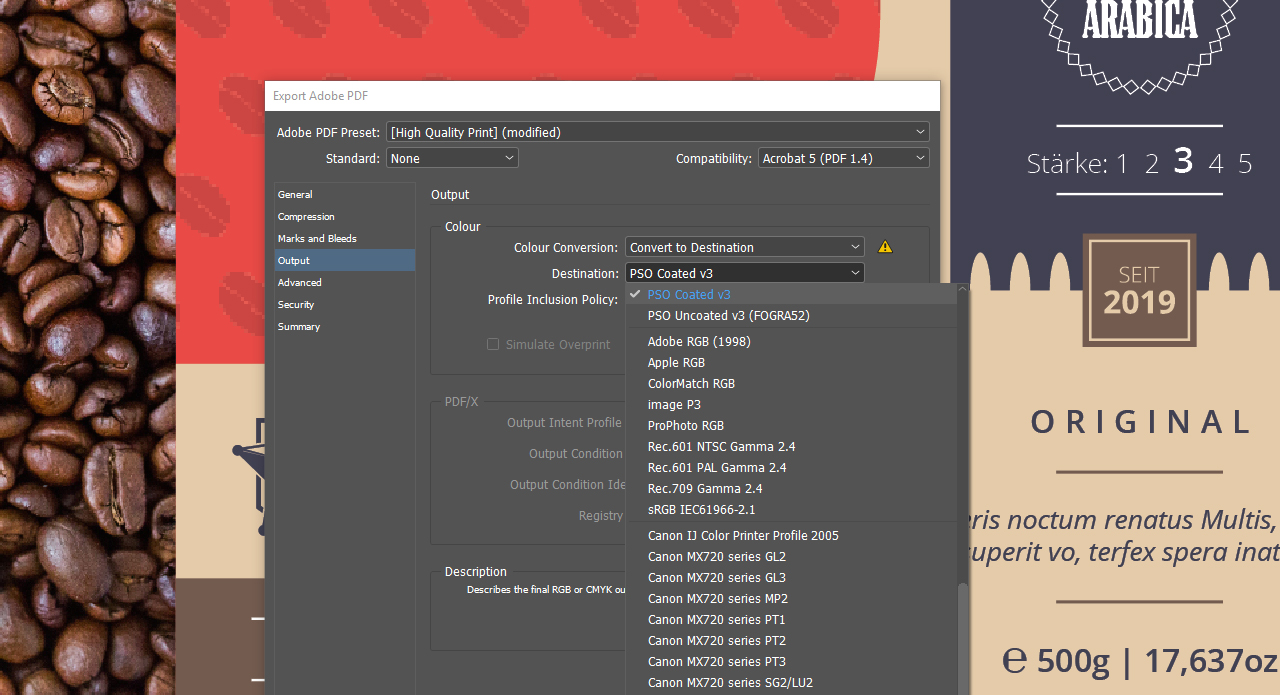Click the yellow warning icon beside Colour Conversion
The image size is (1280, 695).
click(885, 247)
